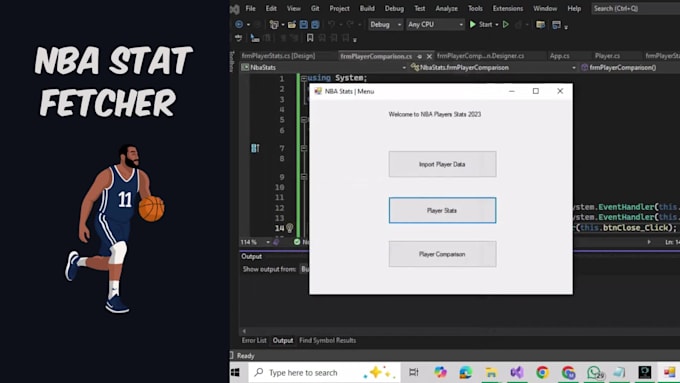680x383 pixels.
Task: Click the Visual Studio Search (Ctrl+Q) box
Action: (x=636, y=9)
